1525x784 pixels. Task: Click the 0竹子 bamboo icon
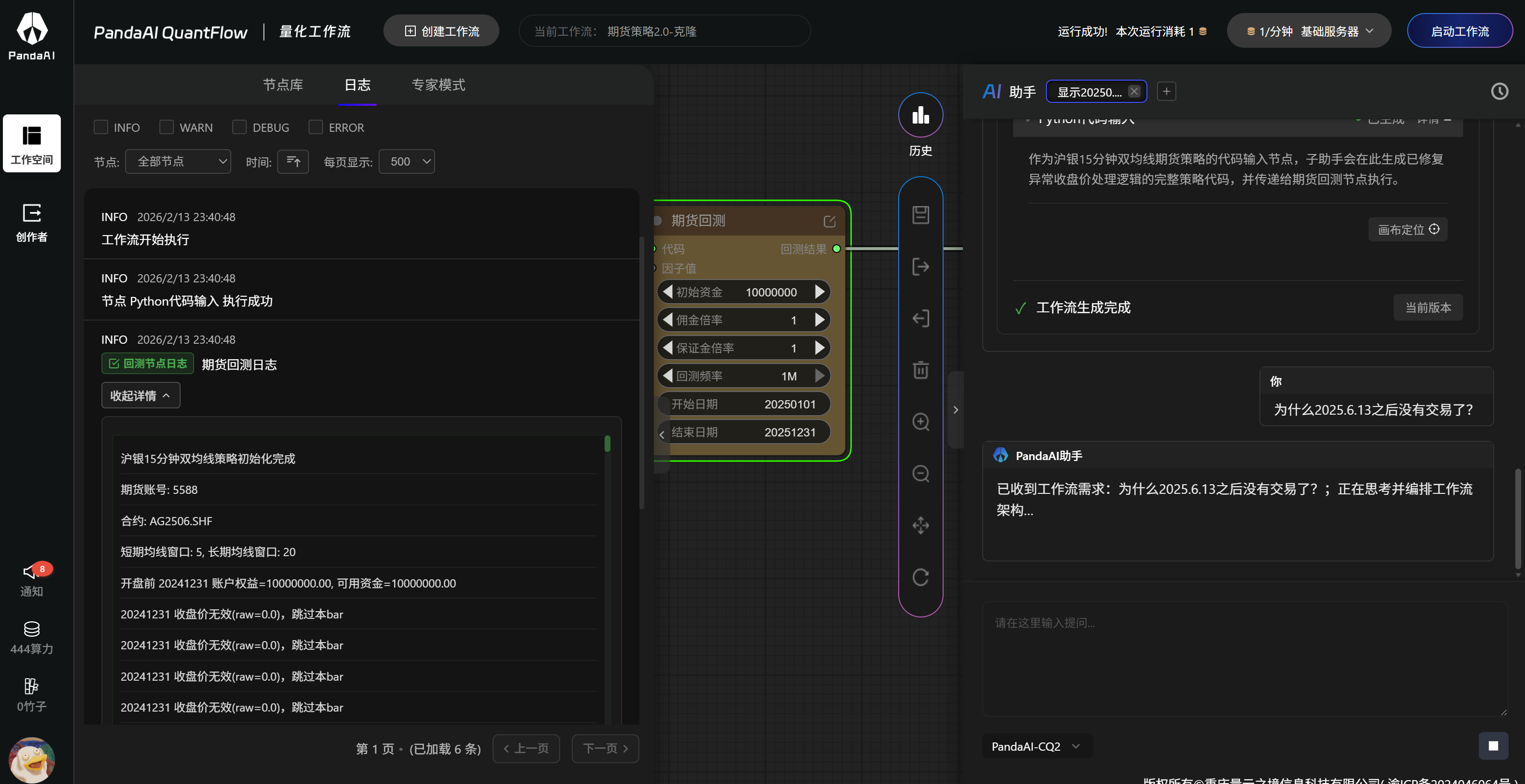click(x=32, y=695)
